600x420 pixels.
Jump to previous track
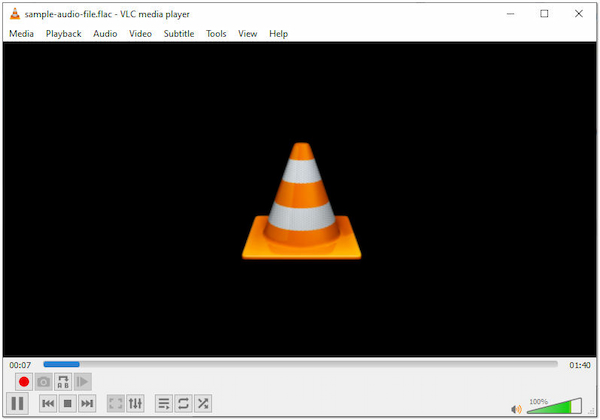coord(48,404)
